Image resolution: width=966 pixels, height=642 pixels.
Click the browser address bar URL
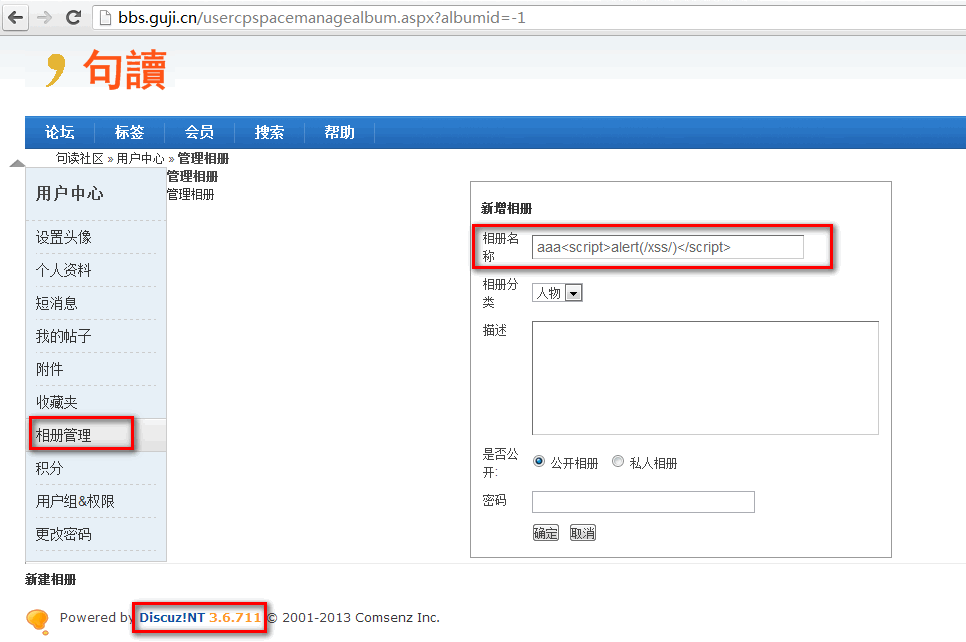point(322,18)
